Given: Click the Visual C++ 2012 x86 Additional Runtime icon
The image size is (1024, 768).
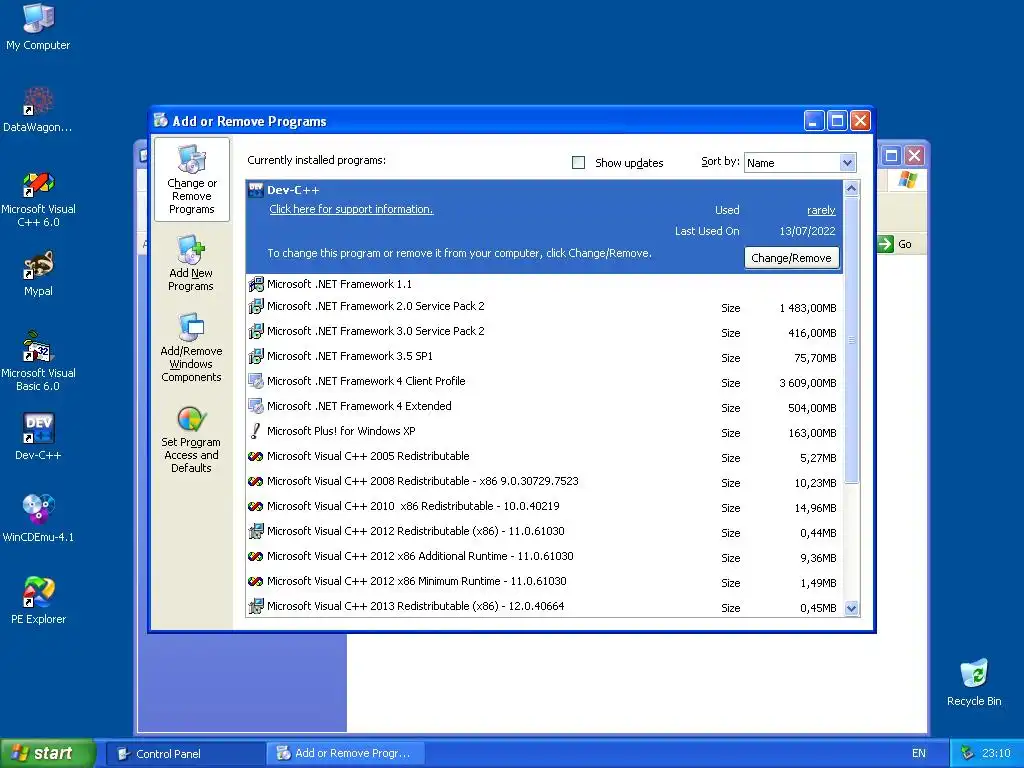Looking at the screenshot, I should (x=256, y=556).
